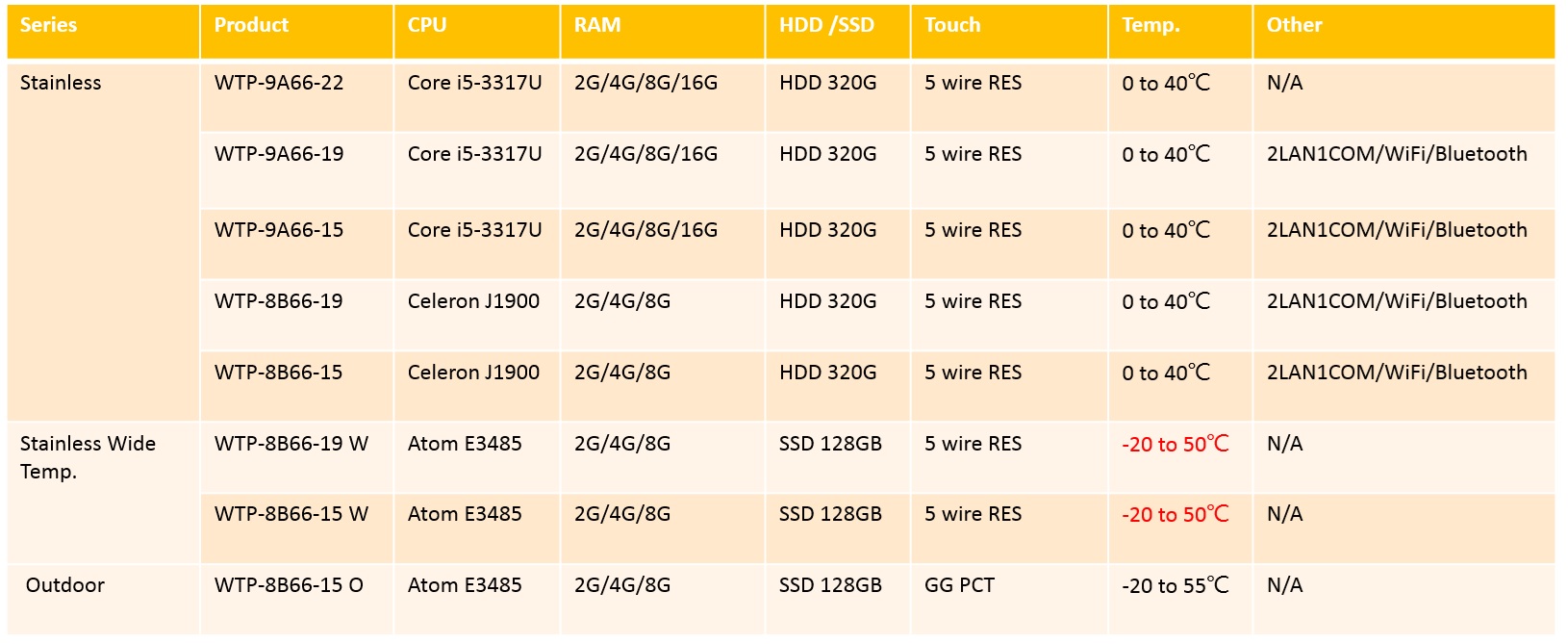The width and height of the screenshot is (1568, 644).
Task: Select the -20 to 55℃ temperature cell
Action: pyautogui.click(x=1175, y=586)
